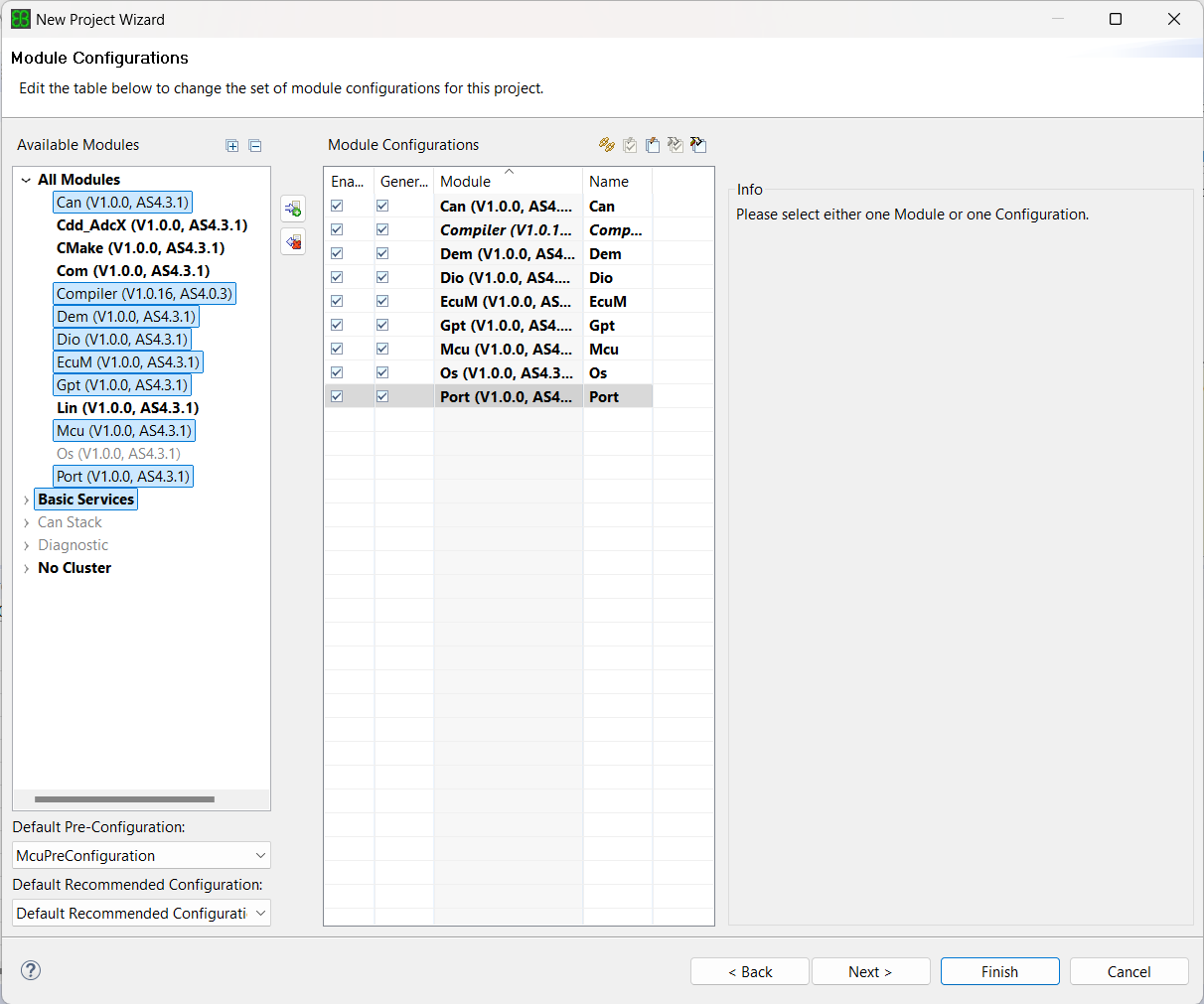This screenshot has height=1004, width=1204.
Task: Select Compiler (V1.0.16, AS4.0.3) in tree
Action: coord(144,294)
